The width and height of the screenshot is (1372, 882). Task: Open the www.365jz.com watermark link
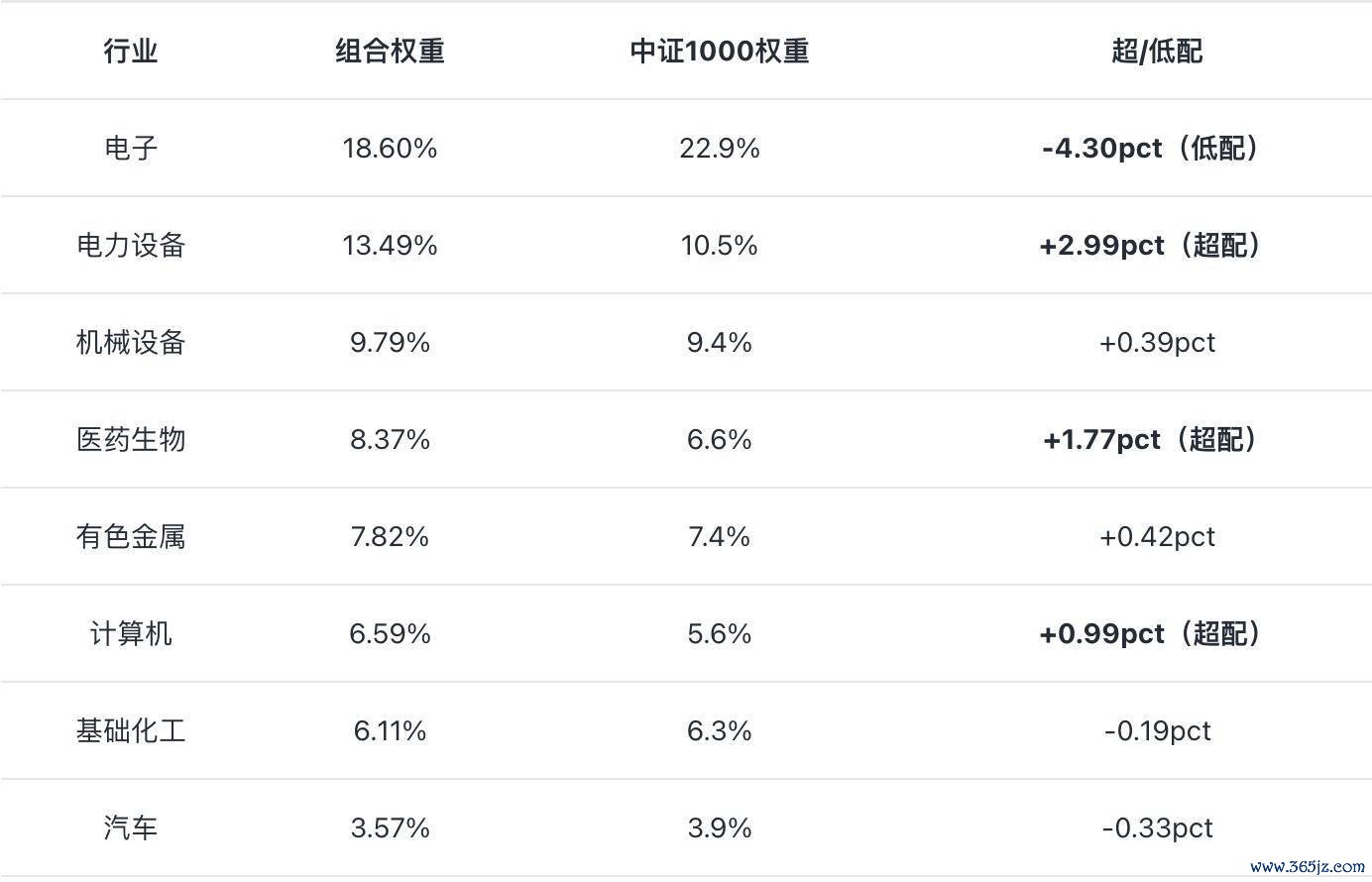(x=1308, y=865)
